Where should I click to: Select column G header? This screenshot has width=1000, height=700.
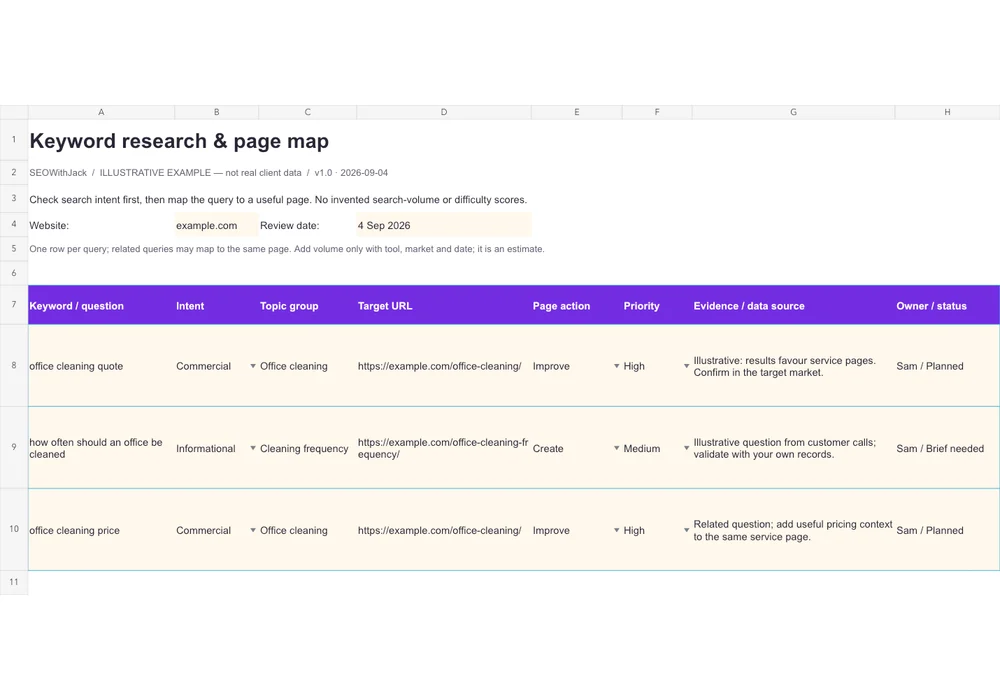(x=793, y=112)
